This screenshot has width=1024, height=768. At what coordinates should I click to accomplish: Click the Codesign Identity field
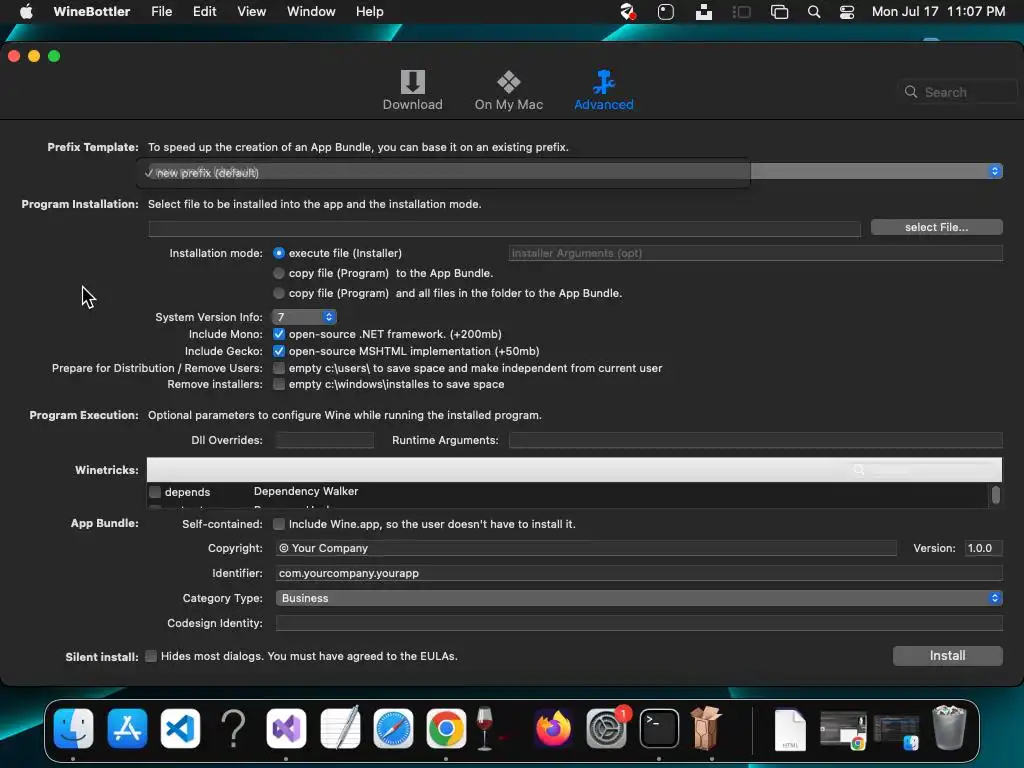coord(639,623)
